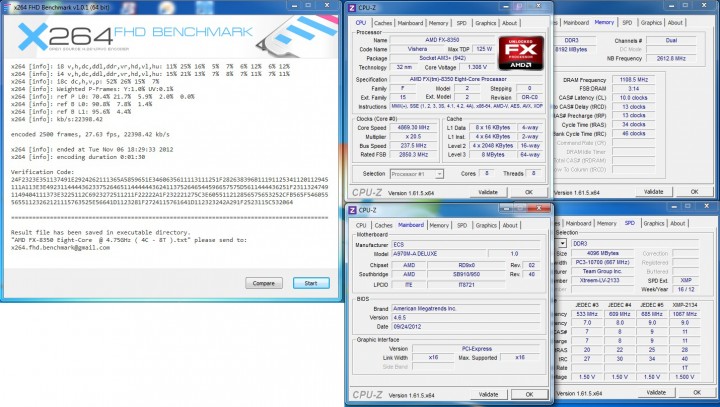Open About tab in the ECS motherboard window
Image resolution: width=720 pixels, height=407 pixels.
pyautogui.click(x=510, y=225)
